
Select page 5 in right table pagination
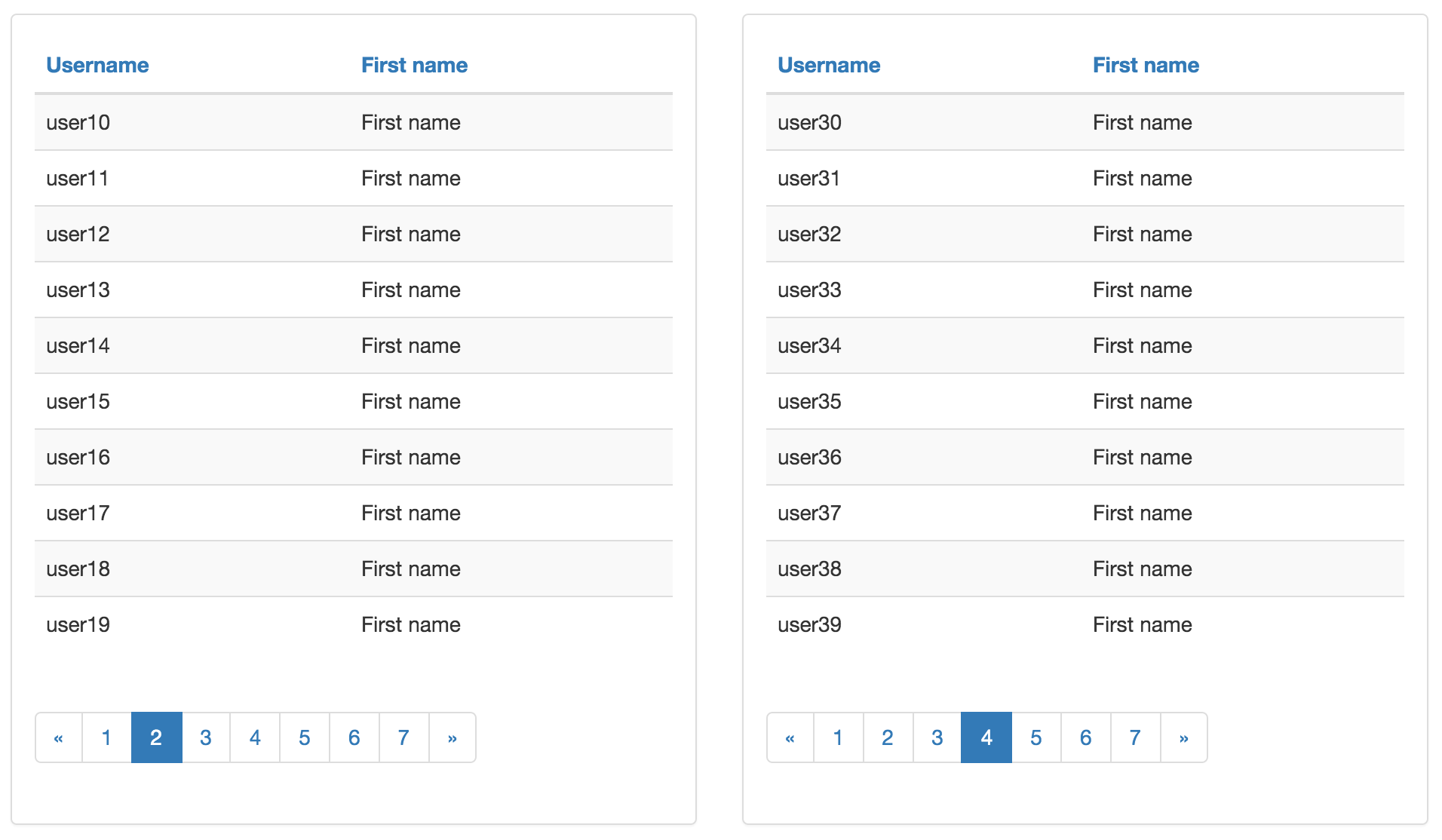[1036, 737]
